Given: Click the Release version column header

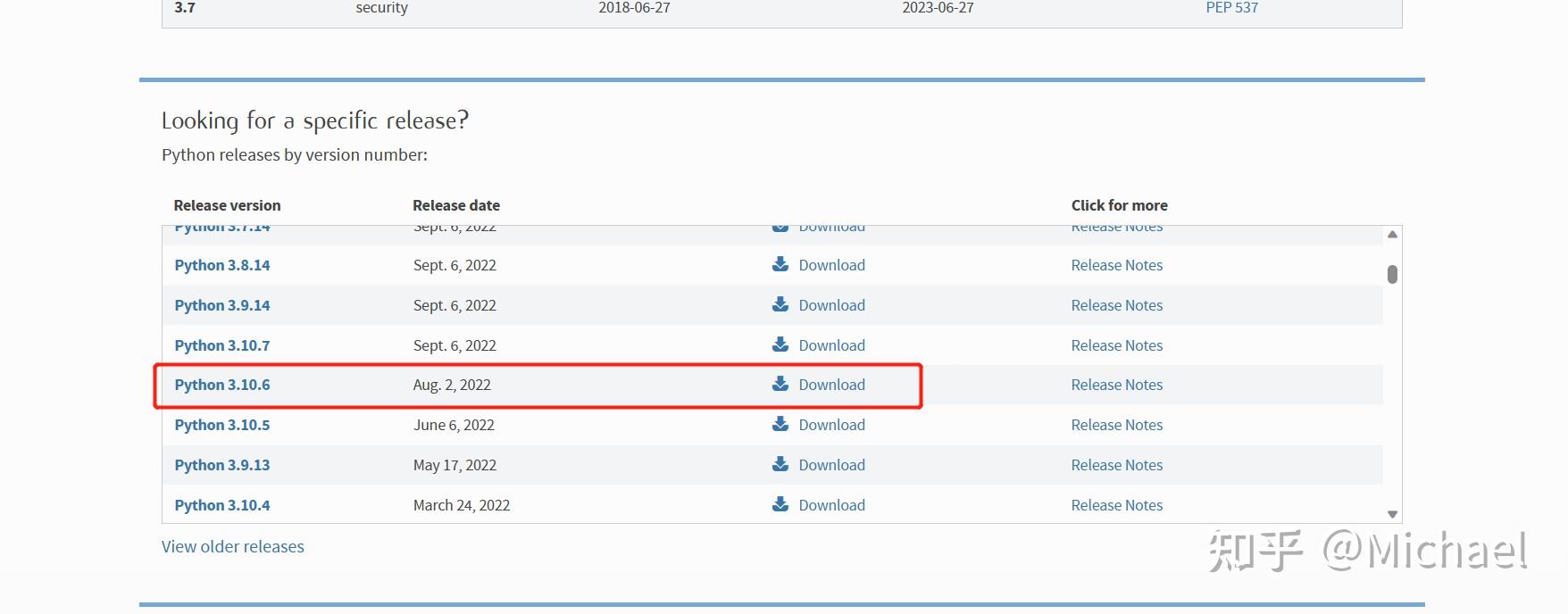Looking at the screenshot, I should click(227, 205).
